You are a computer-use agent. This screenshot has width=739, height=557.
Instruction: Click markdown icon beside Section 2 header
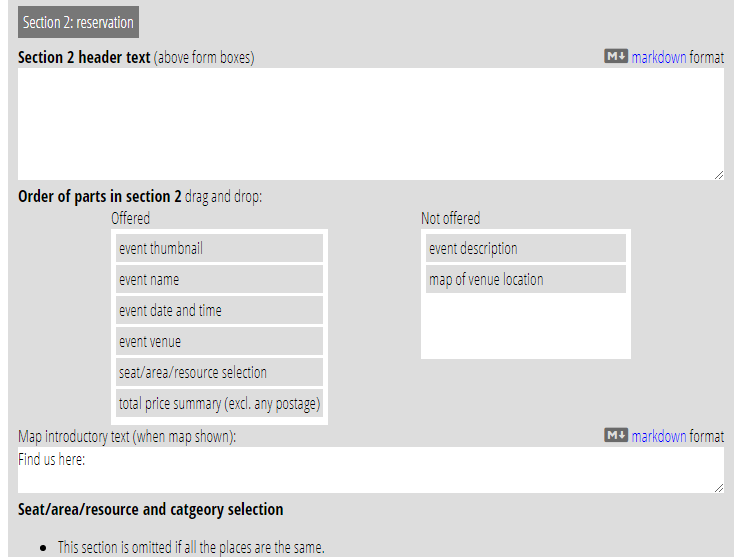point(616,57)
